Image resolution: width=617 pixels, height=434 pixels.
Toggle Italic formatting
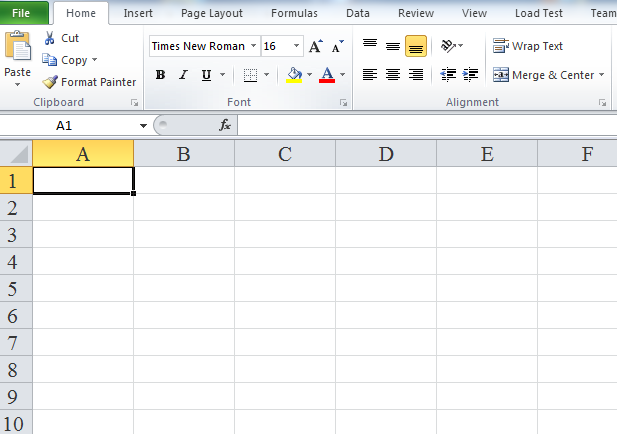[183, 75]
